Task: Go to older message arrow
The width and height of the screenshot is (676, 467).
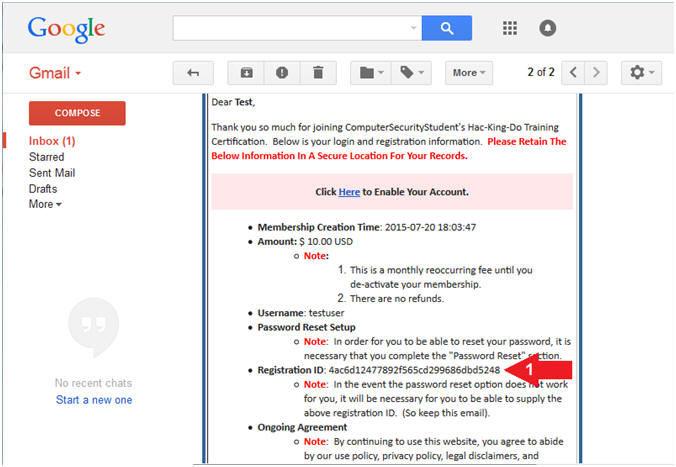Action: coord(596,72)
